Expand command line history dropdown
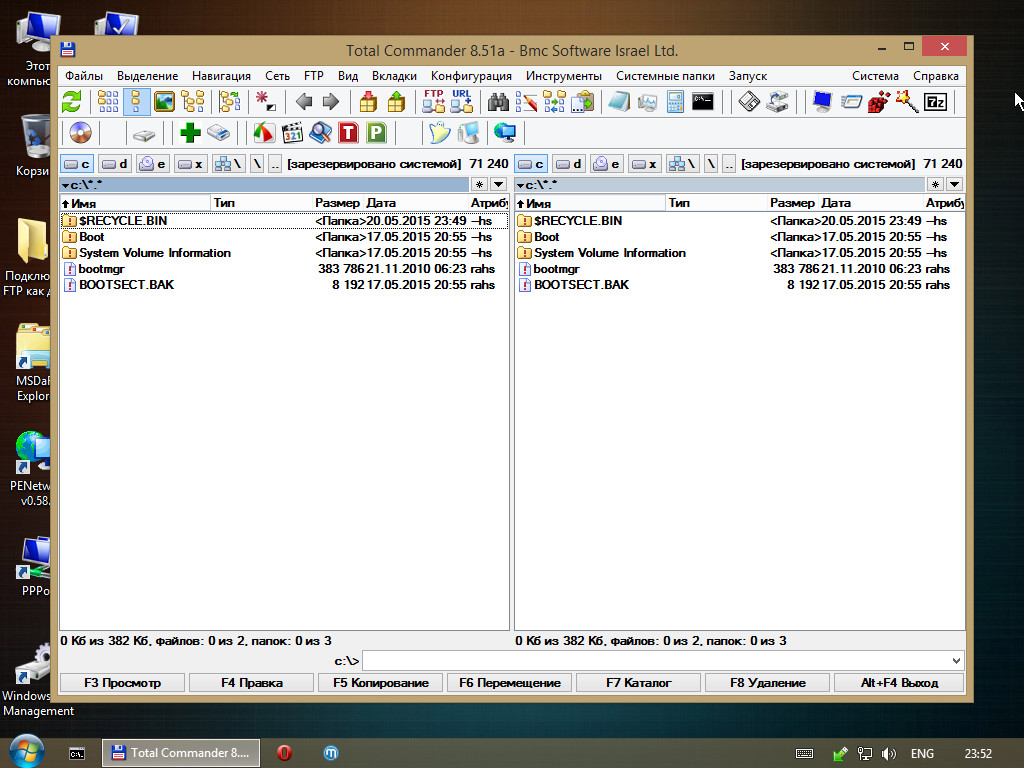Screen dimensions: 1024x768 pyautogui.click(x=956, y=661)
